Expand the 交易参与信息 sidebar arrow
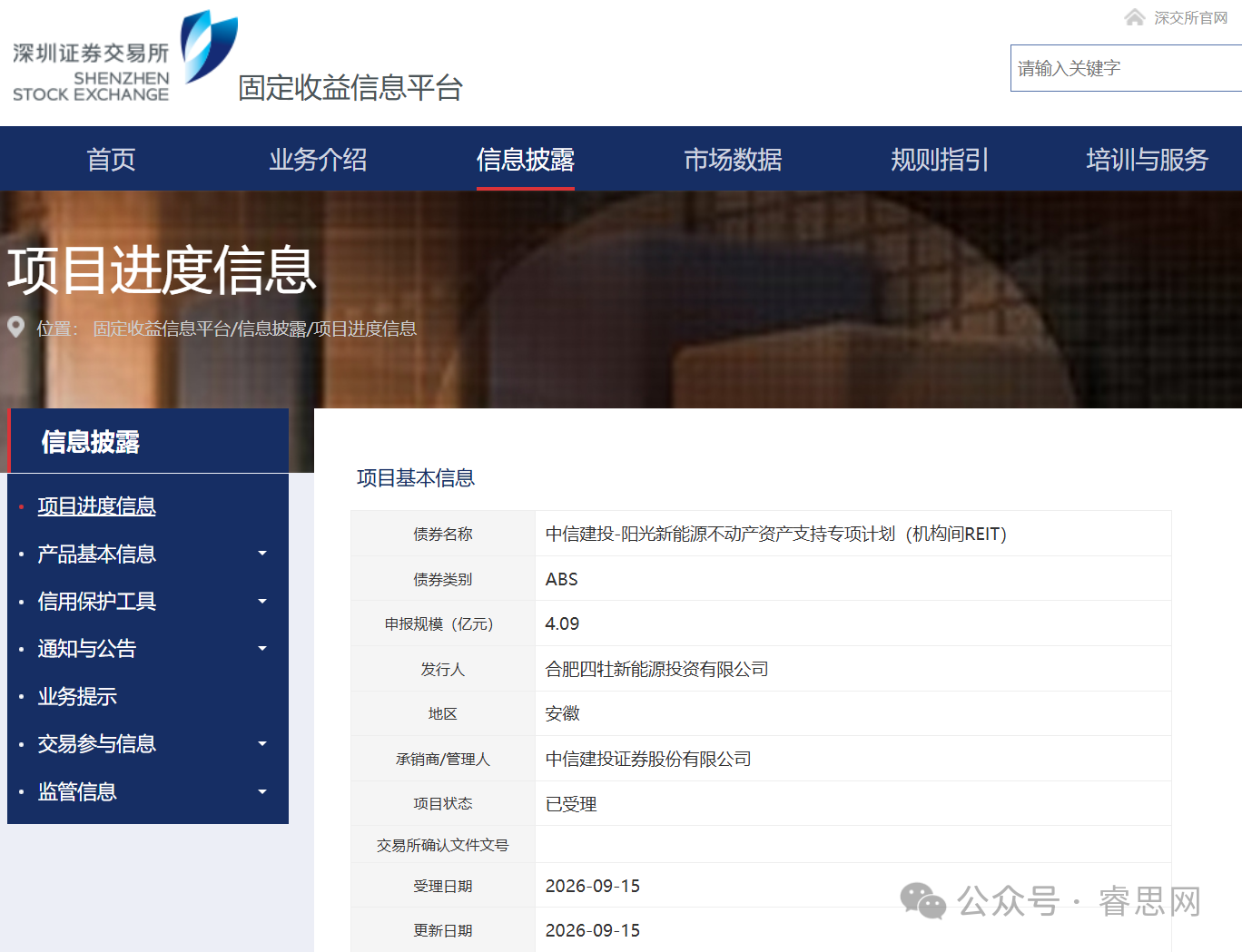Screen dimensions: 1242x952 click(262, 743)
